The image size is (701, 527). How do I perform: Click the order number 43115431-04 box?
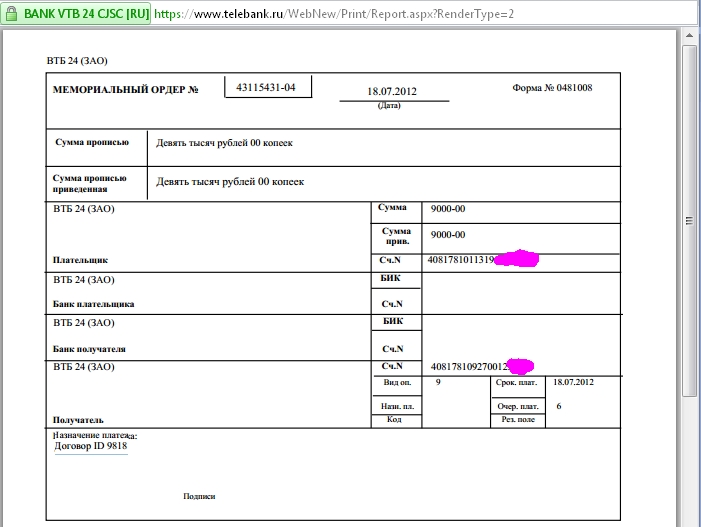point(268,87)
